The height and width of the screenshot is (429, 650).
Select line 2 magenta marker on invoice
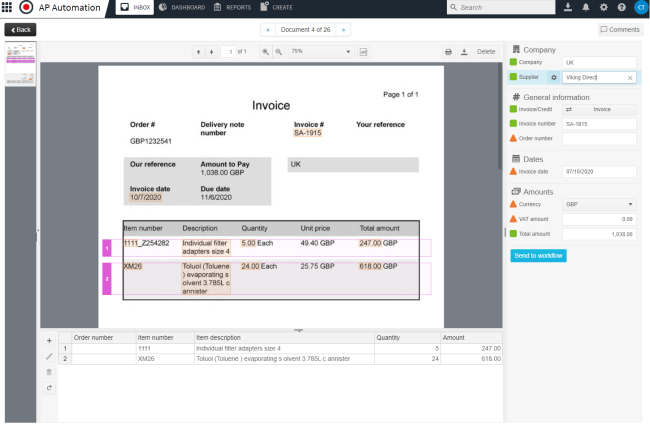107,279
